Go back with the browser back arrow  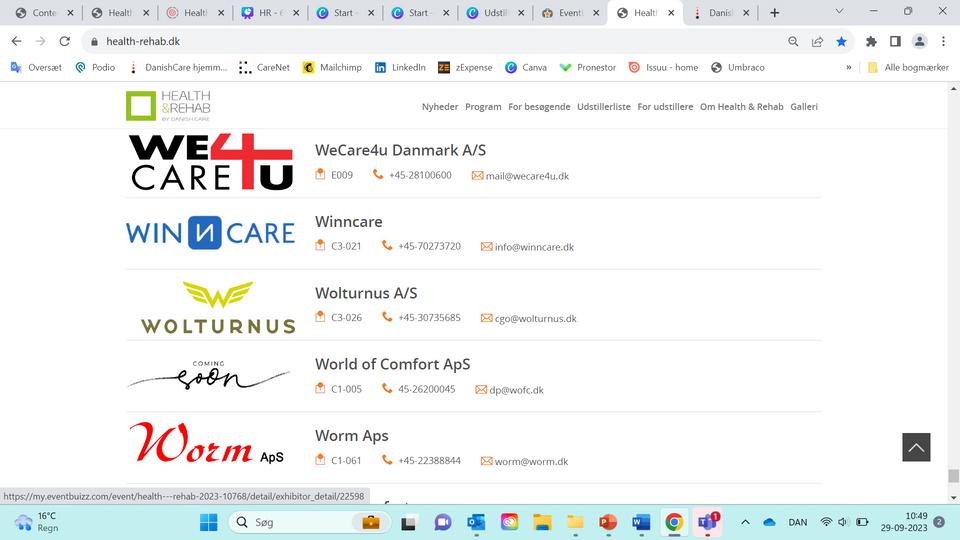click(x=17, y=41)
